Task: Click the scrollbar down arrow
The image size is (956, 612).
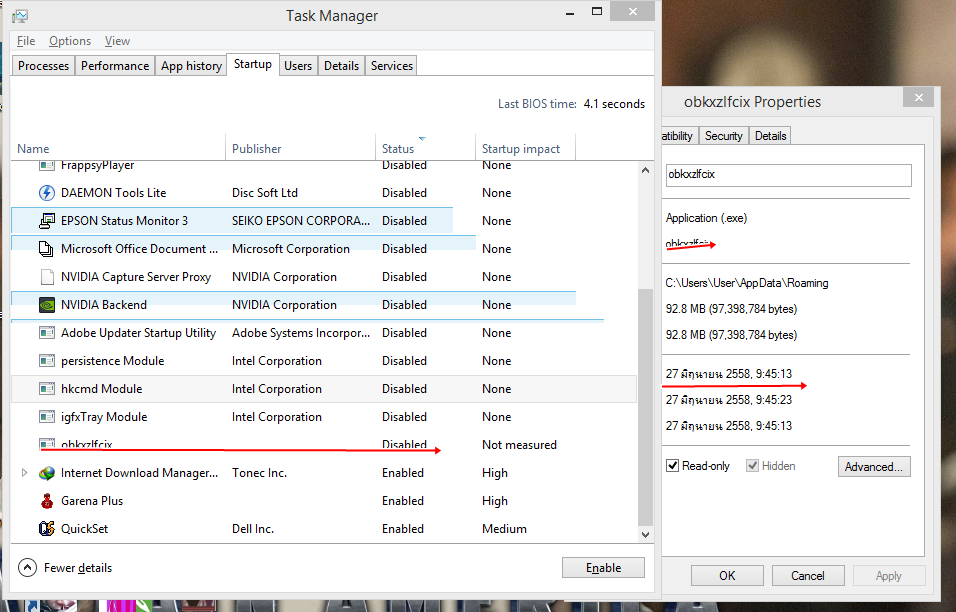Action: [x=645, y=535]
